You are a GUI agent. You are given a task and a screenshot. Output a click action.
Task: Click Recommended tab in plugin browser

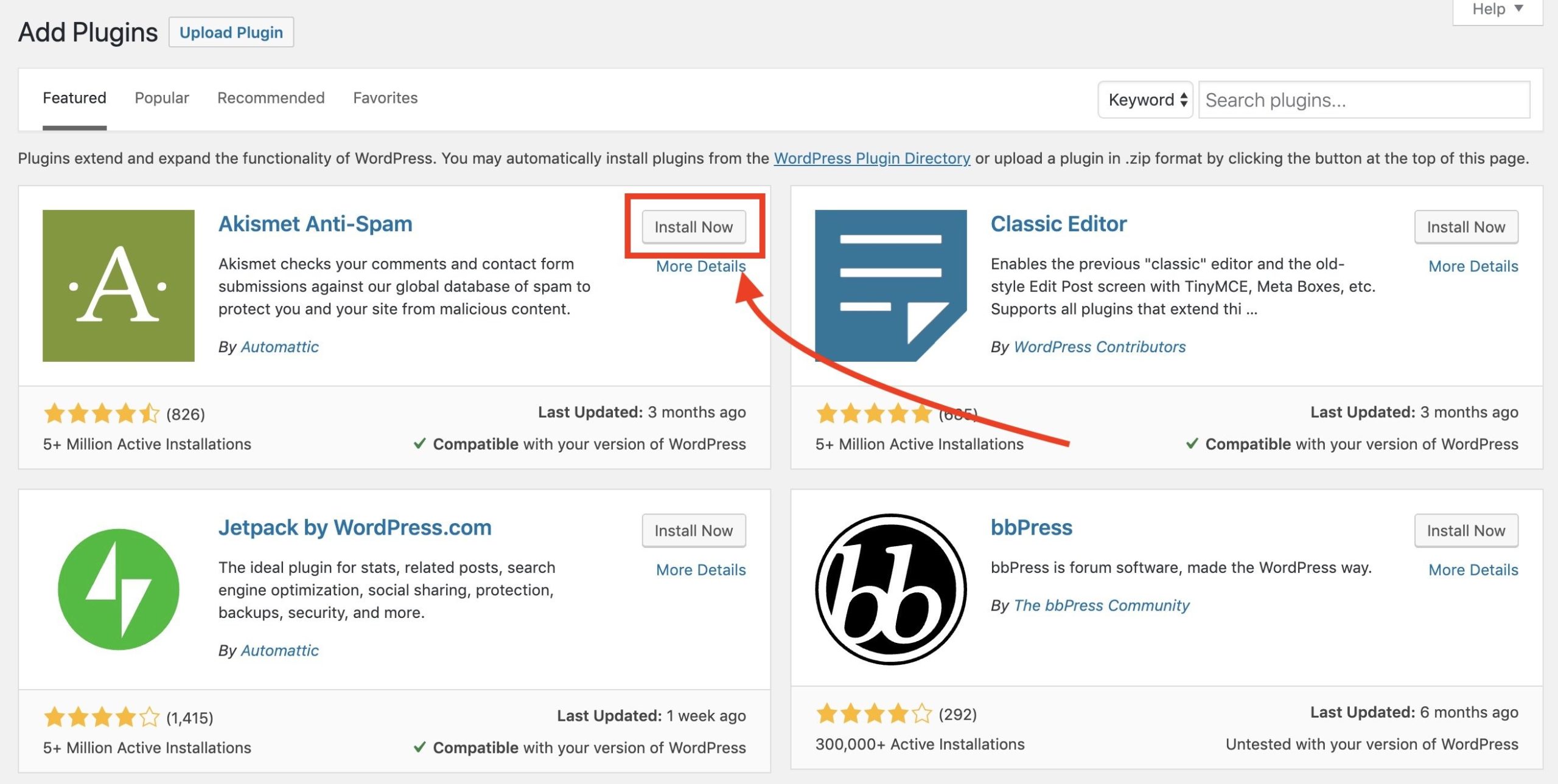coord(271,97)
